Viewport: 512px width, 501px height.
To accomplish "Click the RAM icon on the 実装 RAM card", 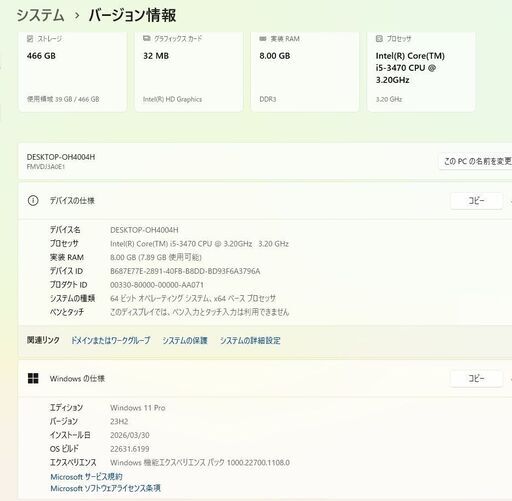I will point(263,39).
